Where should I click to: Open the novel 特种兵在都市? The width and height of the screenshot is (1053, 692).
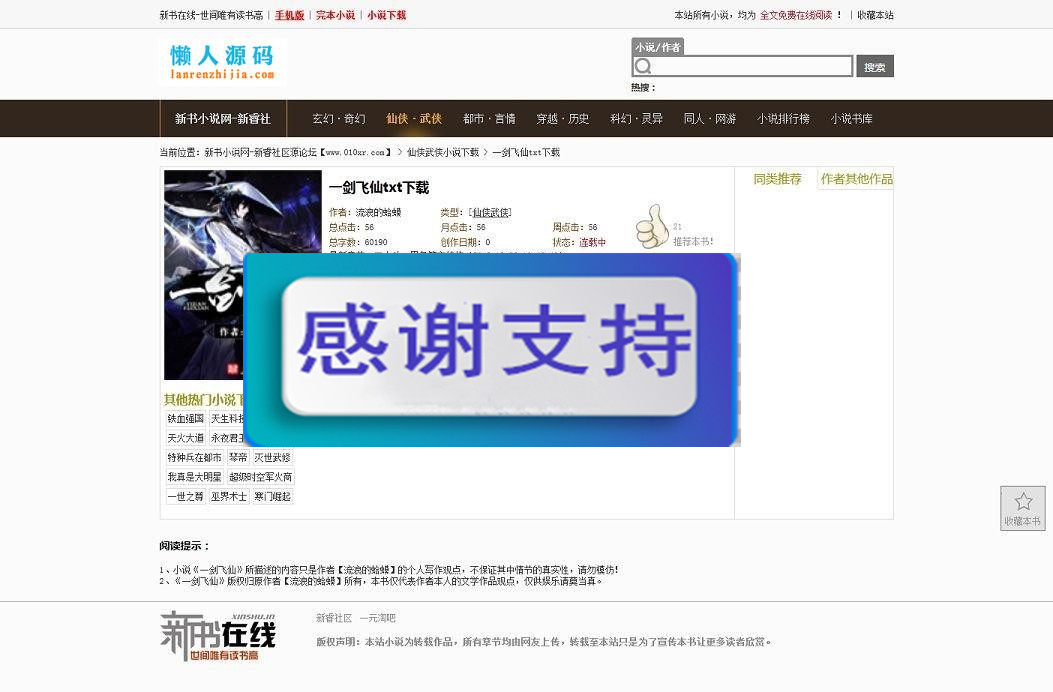(x=194, y=458)
